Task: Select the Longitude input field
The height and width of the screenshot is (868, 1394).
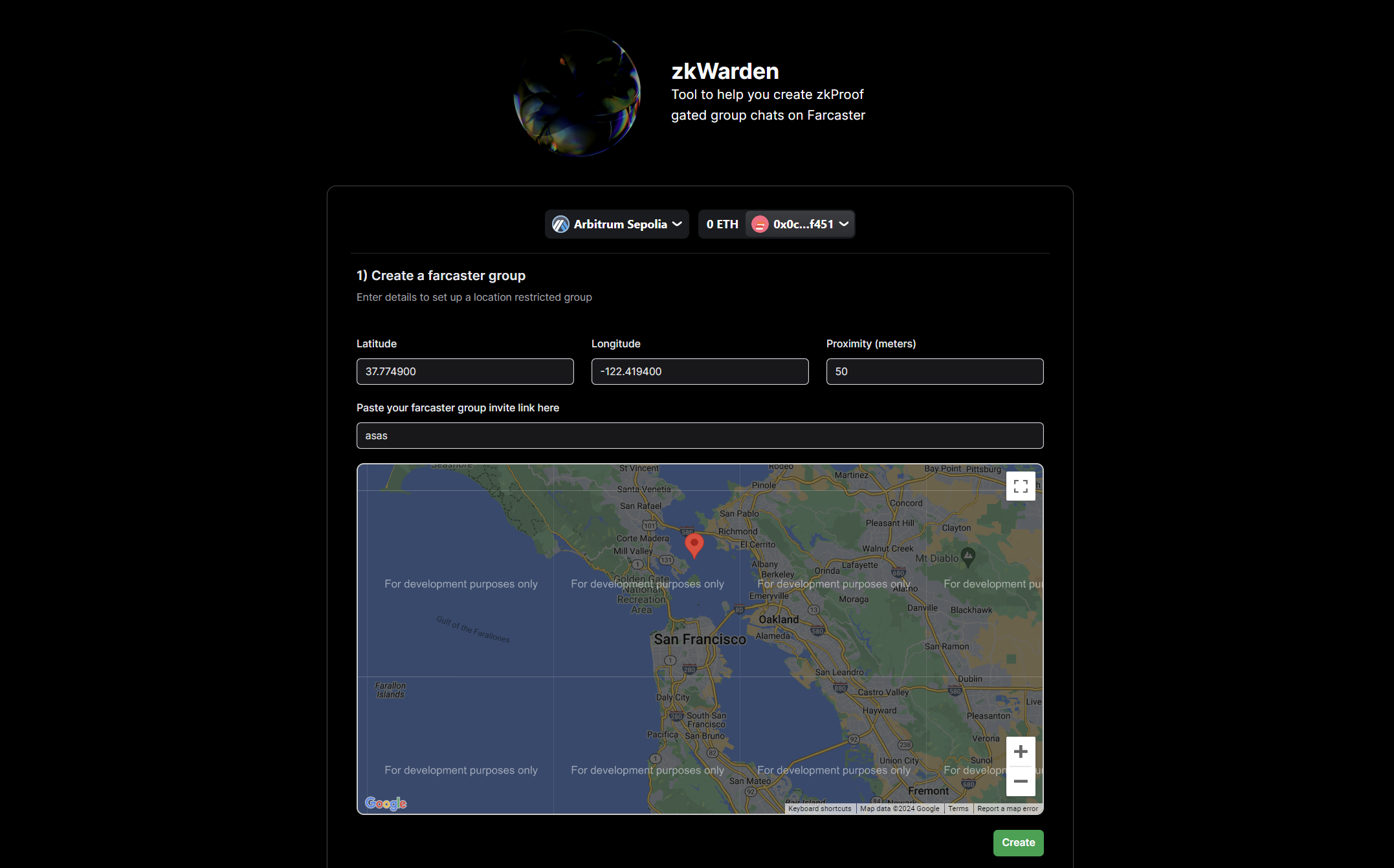Action: coord(700,371)
